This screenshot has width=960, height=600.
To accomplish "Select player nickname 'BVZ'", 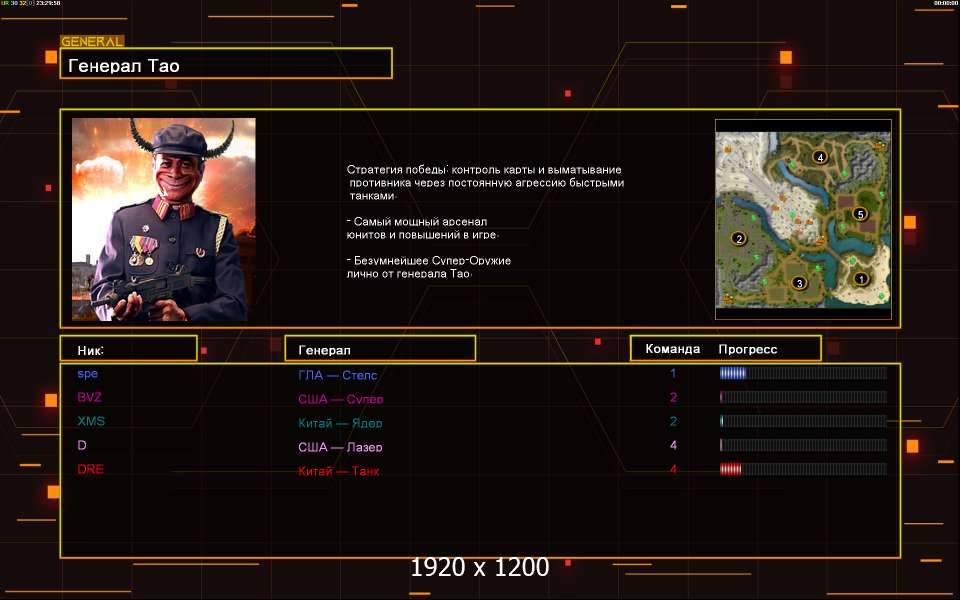I will click(x=89, y=397).
